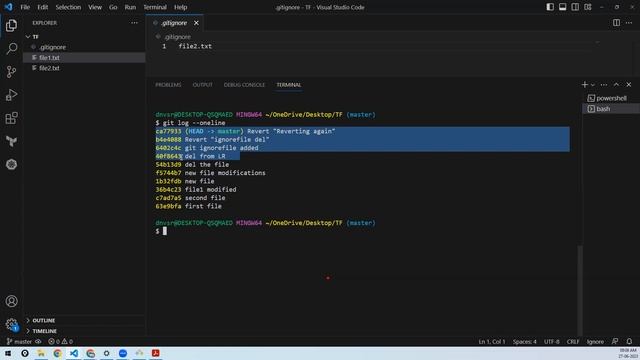This screenshot has width=640, height=360.
Task: Open the Extensions view
Action: [x=11, y=118]
